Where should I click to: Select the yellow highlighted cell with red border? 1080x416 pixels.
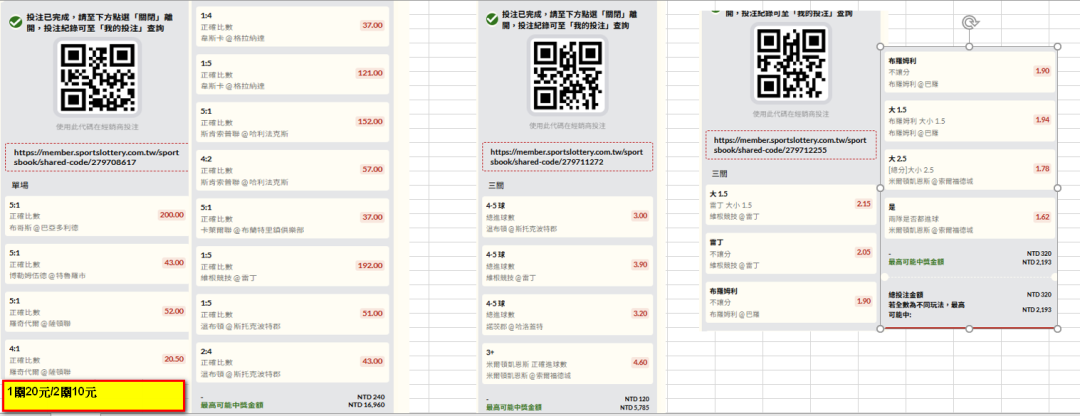92,394
